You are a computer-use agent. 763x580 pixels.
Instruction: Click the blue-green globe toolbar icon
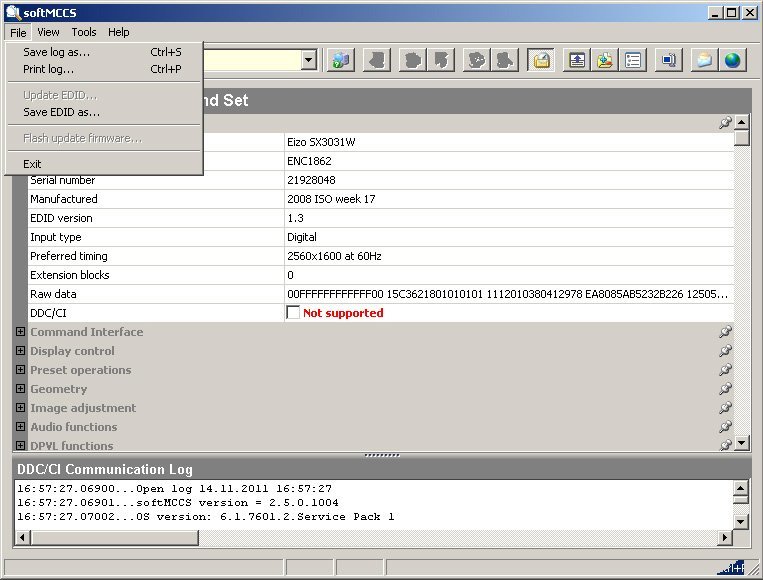(x=732, y=60)
